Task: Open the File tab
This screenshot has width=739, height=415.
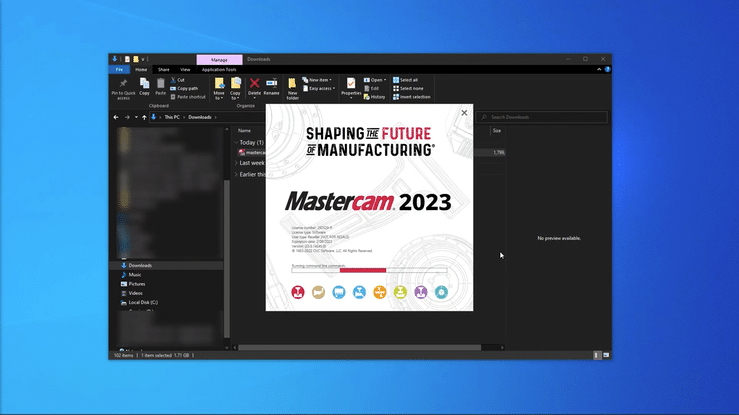Action: (x=120, y=70)
